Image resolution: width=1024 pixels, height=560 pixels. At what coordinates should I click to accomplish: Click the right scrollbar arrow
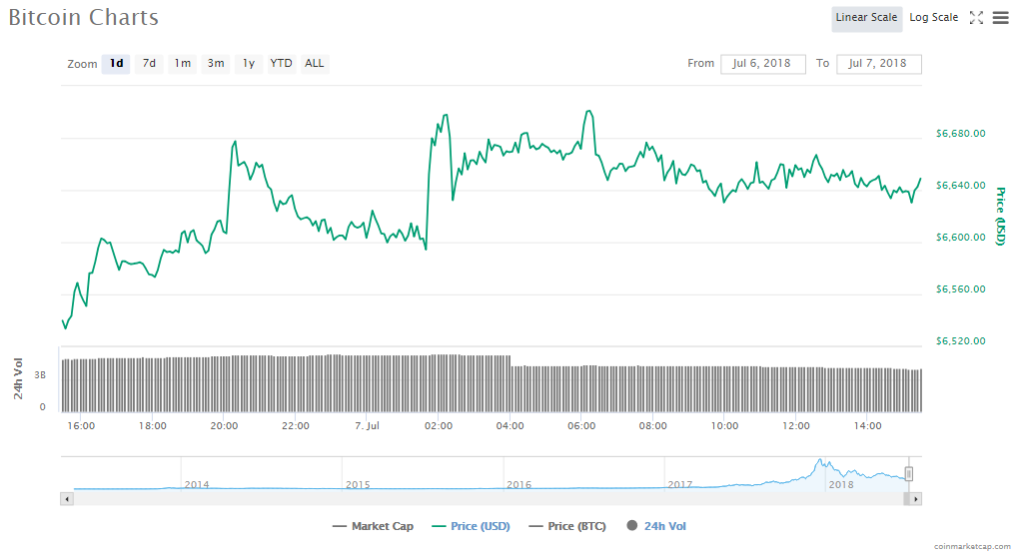click(915, 498)
